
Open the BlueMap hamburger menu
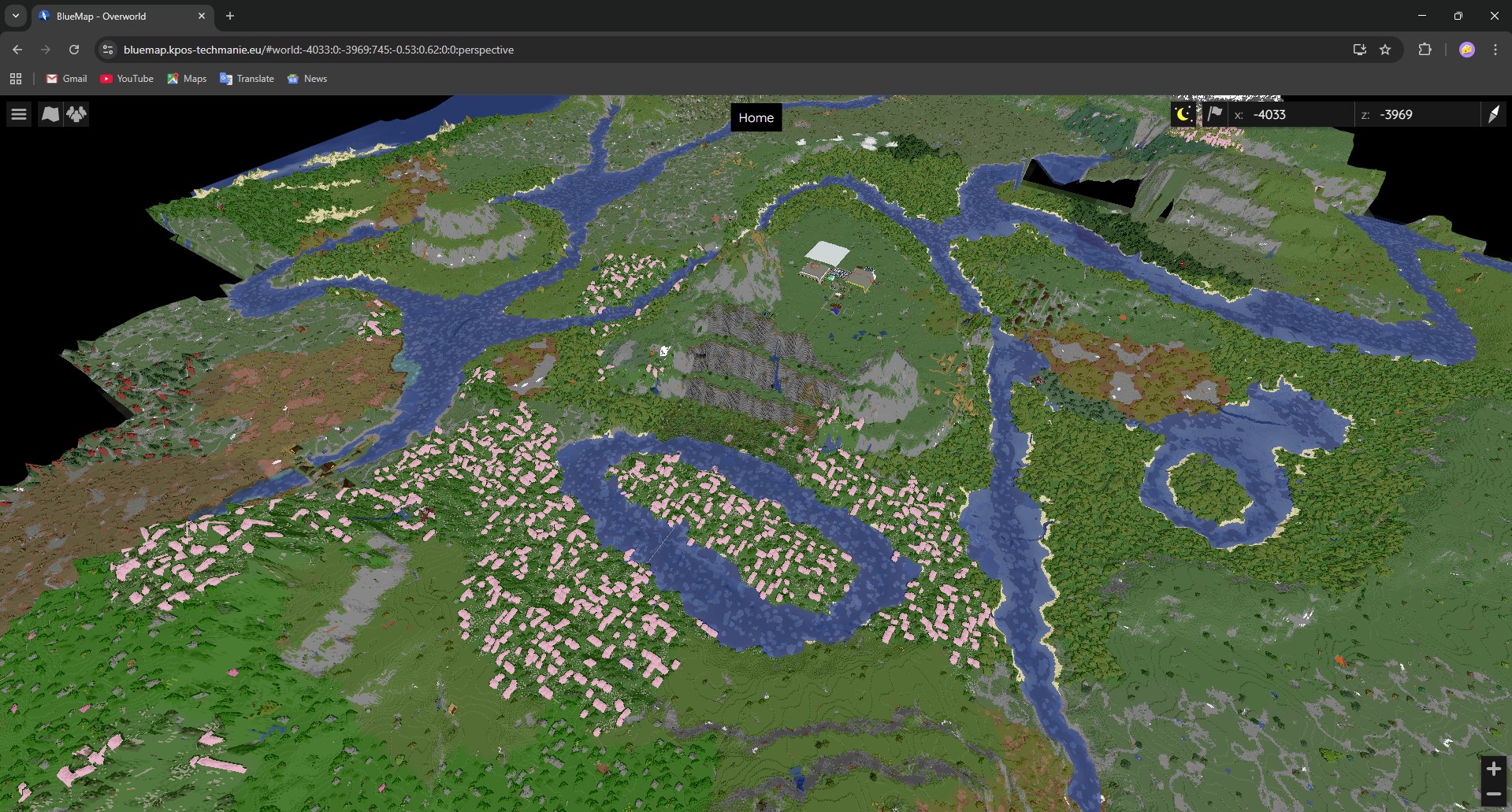pyautogui.click(x=19, y=115)
